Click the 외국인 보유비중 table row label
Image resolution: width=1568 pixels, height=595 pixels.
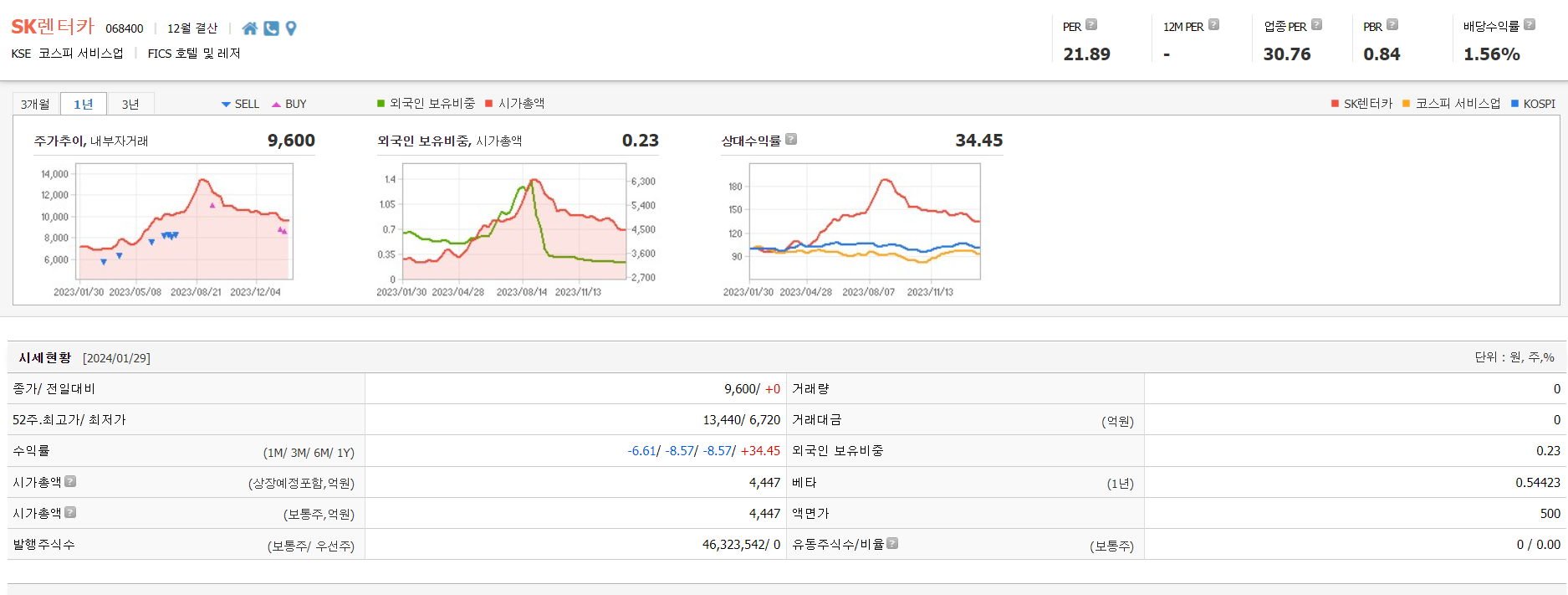pyautogui.click(x=838, y=451)
